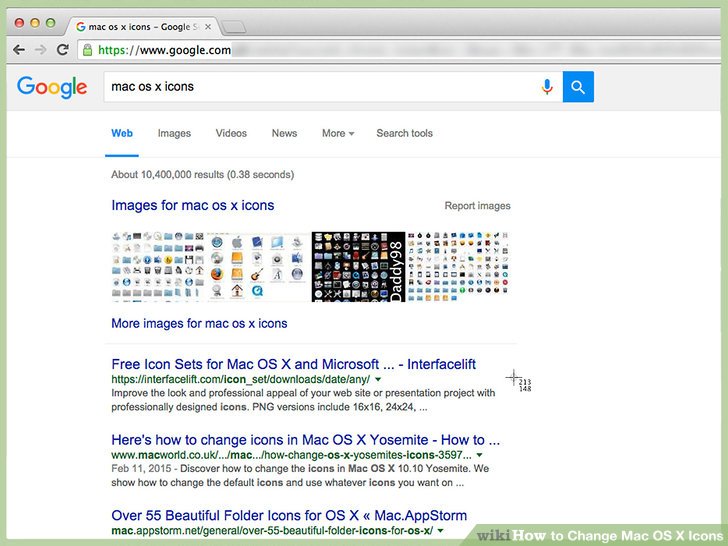This screenshot has width=728, height=546.
Task: Click the microphone voice search icon
Action: pos(547,87)
